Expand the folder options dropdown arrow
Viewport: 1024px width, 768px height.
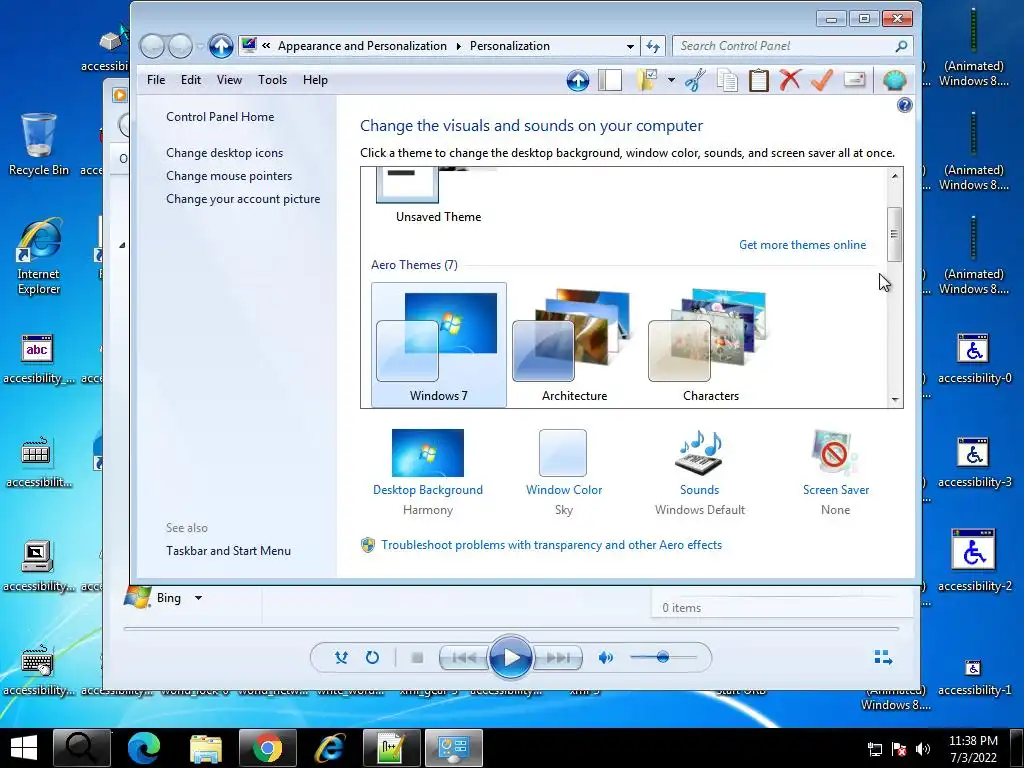pos(671,80)
